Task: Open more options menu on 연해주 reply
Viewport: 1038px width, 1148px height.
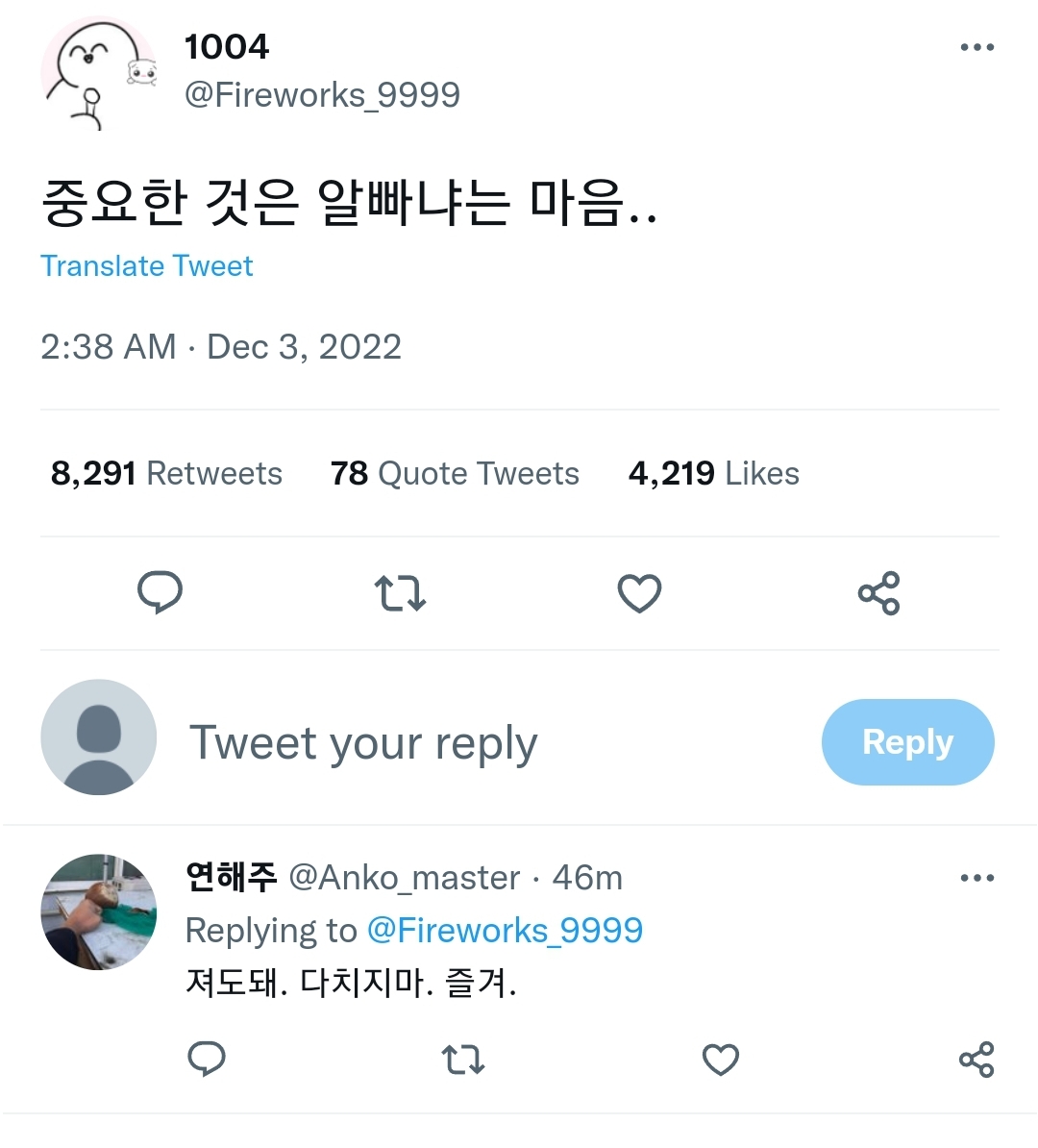Action: 977,877
